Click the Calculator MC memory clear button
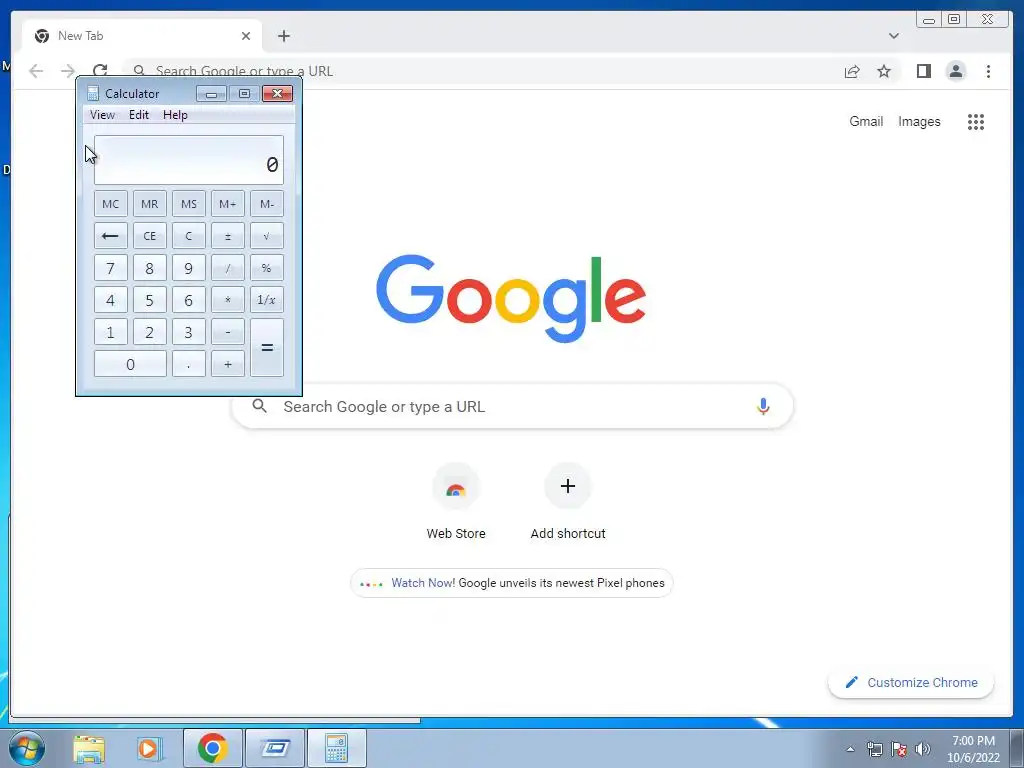This screenshot has width=1024, height=768. tap(110, 204)
